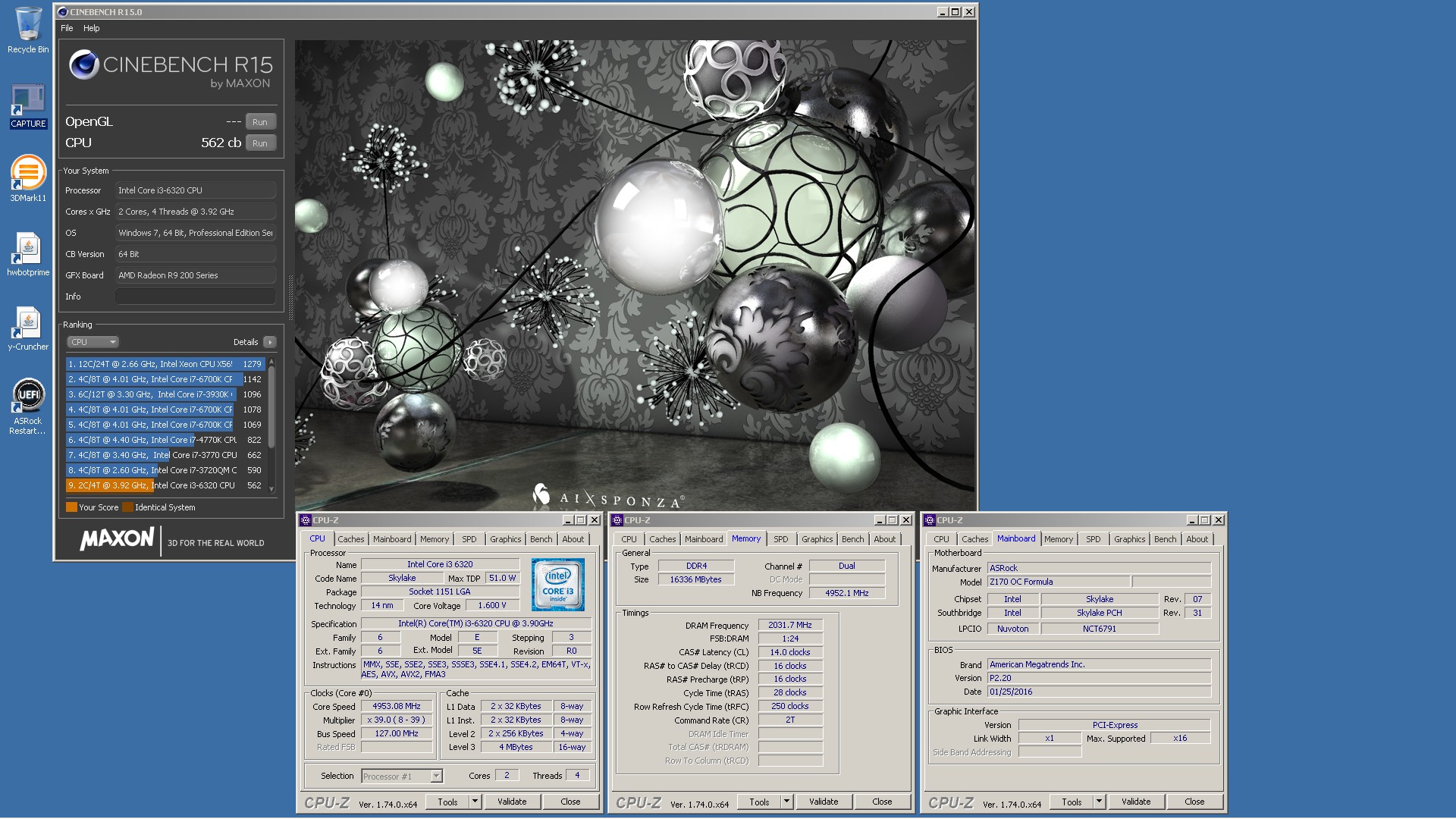Click the ranking Details arrow button

click(269, 342)
